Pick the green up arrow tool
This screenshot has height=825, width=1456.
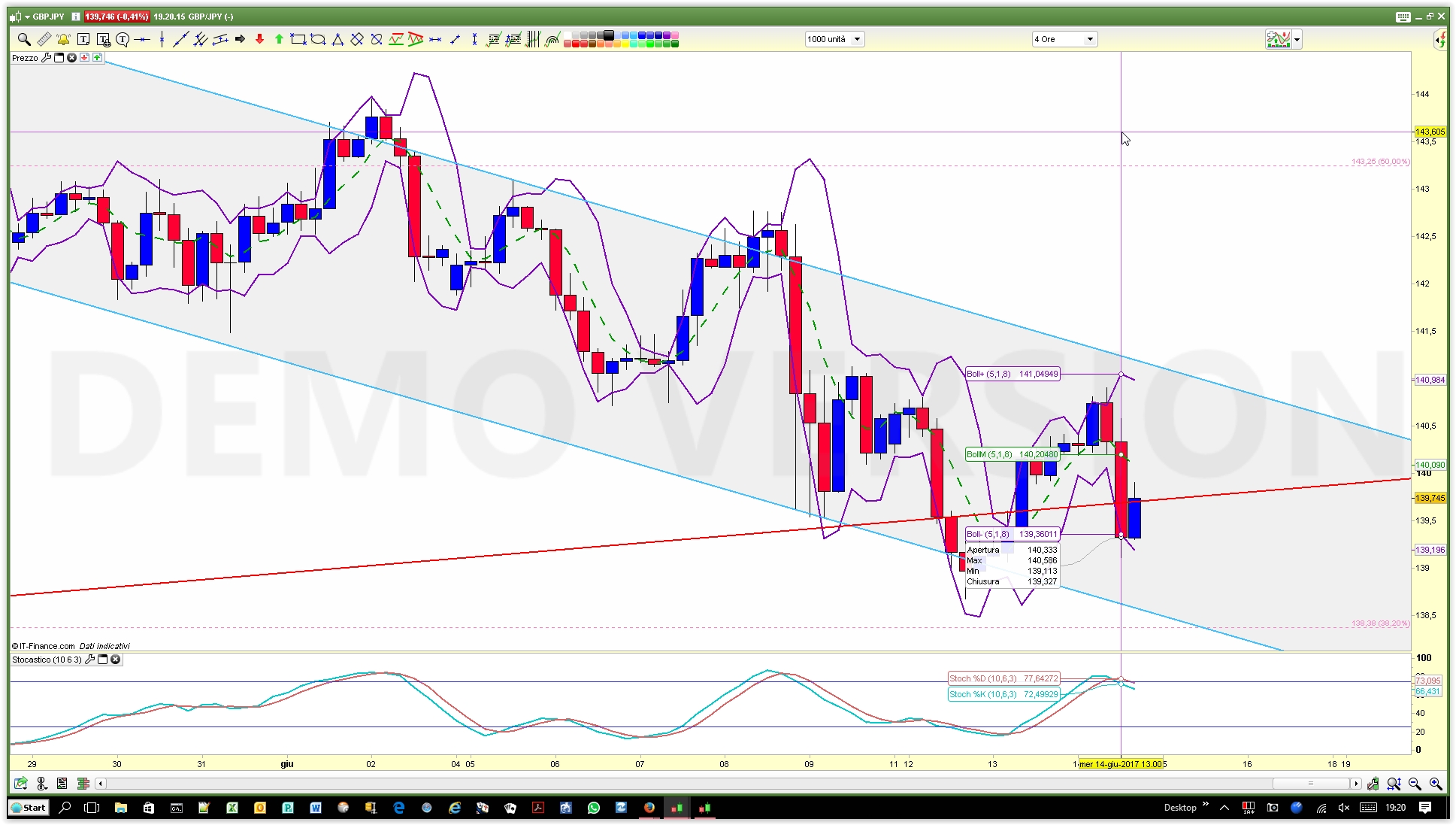click(x=279, y=39)
